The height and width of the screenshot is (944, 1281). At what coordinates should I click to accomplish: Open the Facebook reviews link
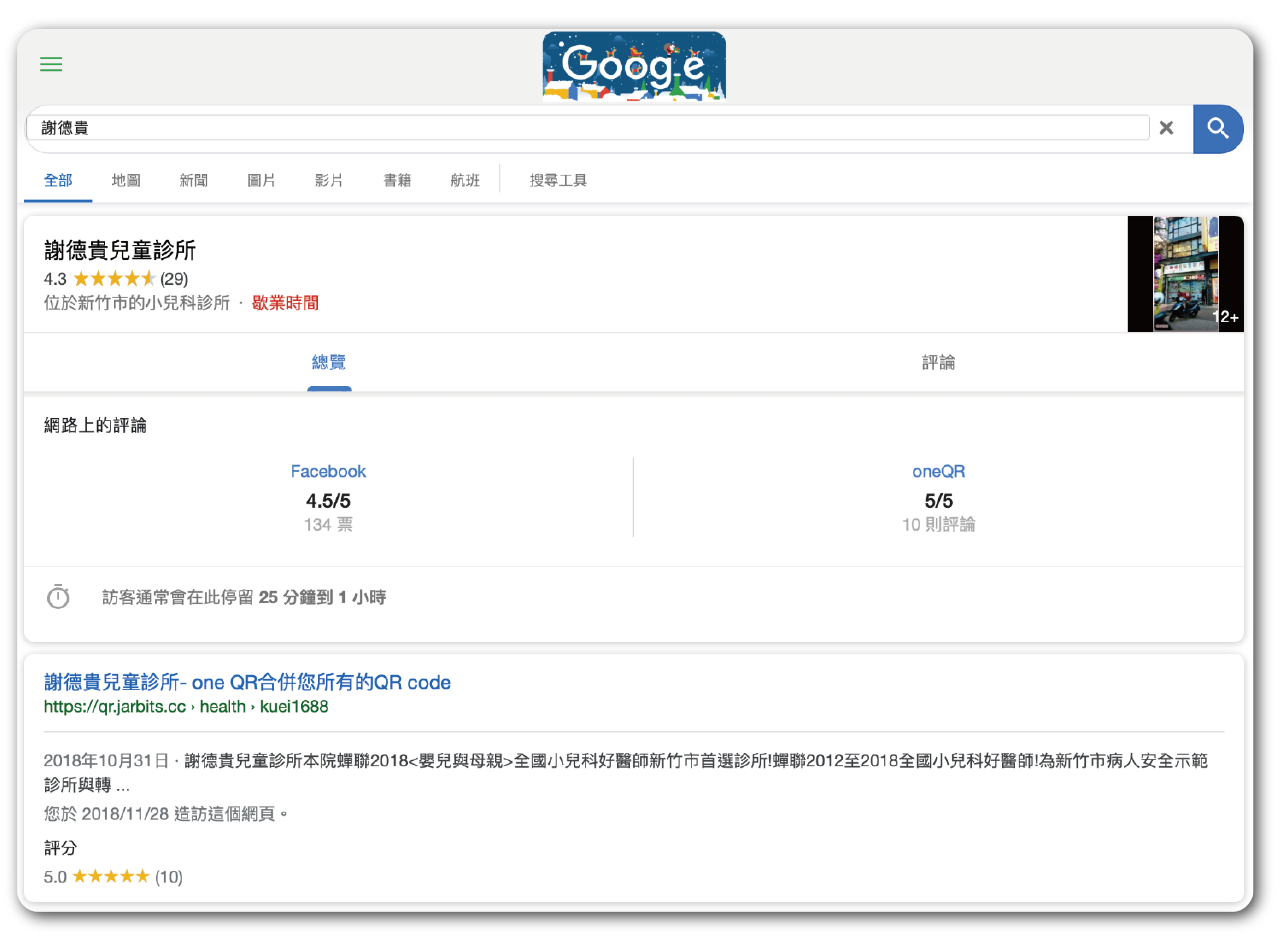(329, 471)
